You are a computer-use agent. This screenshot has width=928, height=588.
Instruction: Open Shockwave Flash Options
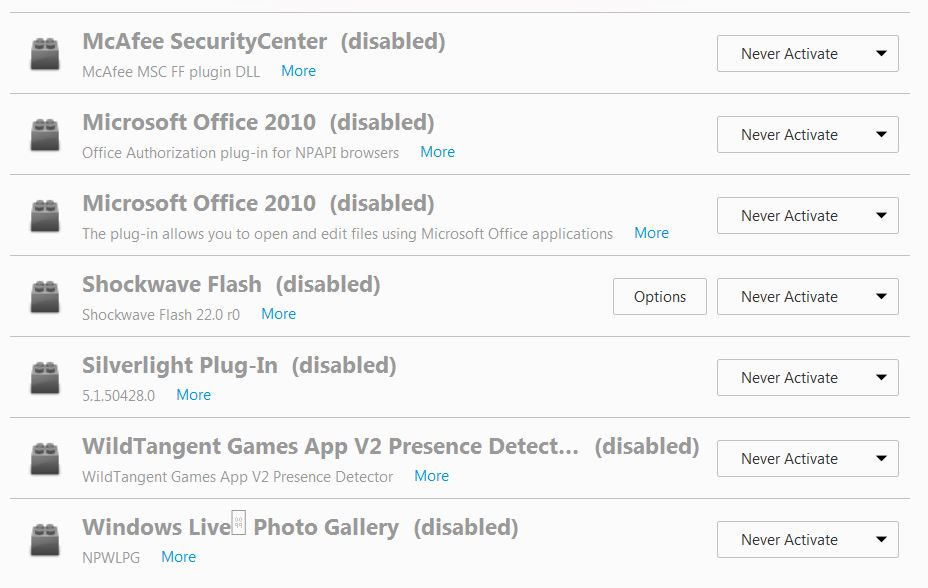point(659,297)
